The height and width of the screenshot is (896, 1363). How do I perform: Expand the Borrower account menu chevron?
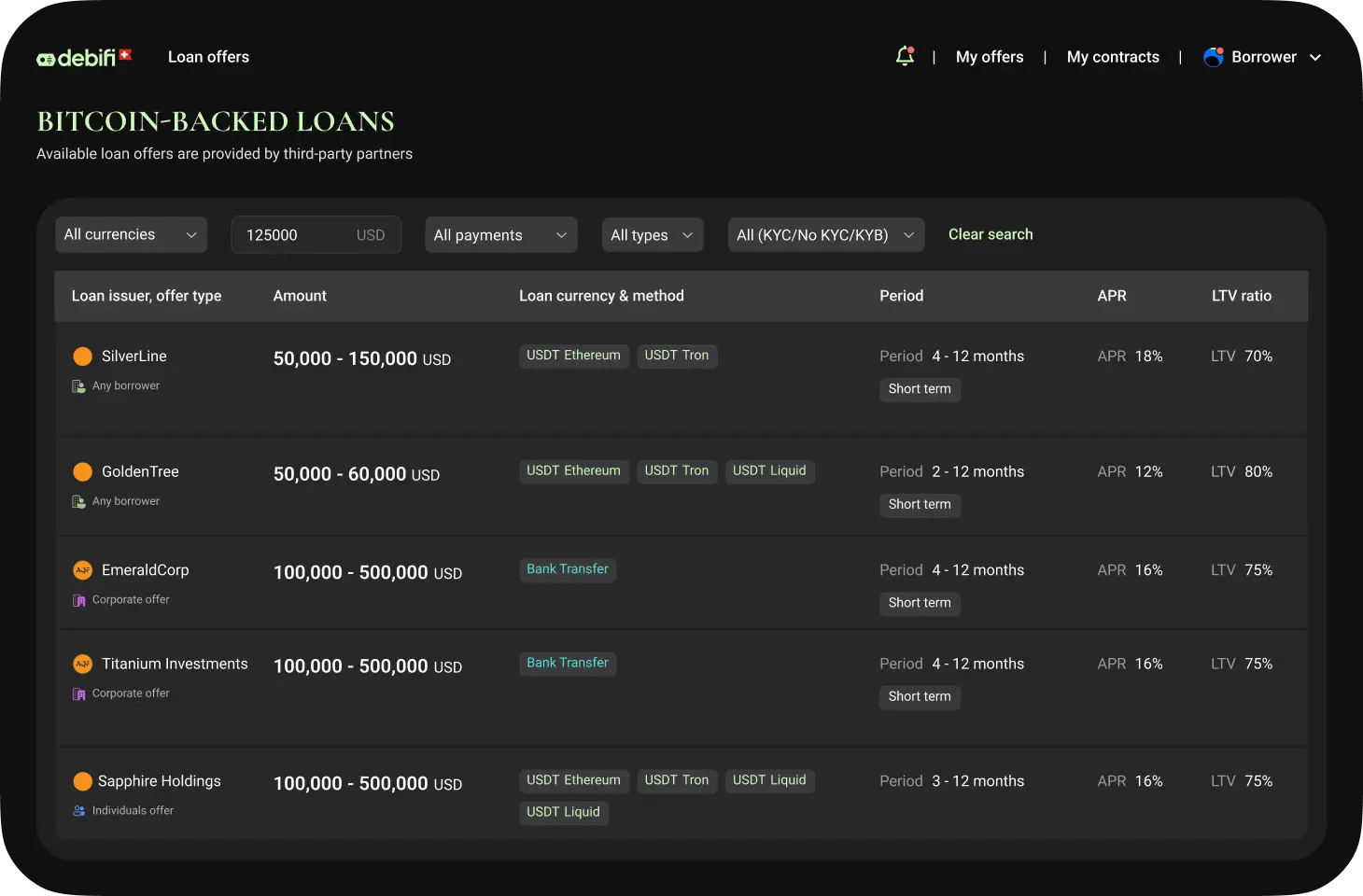1315,58
